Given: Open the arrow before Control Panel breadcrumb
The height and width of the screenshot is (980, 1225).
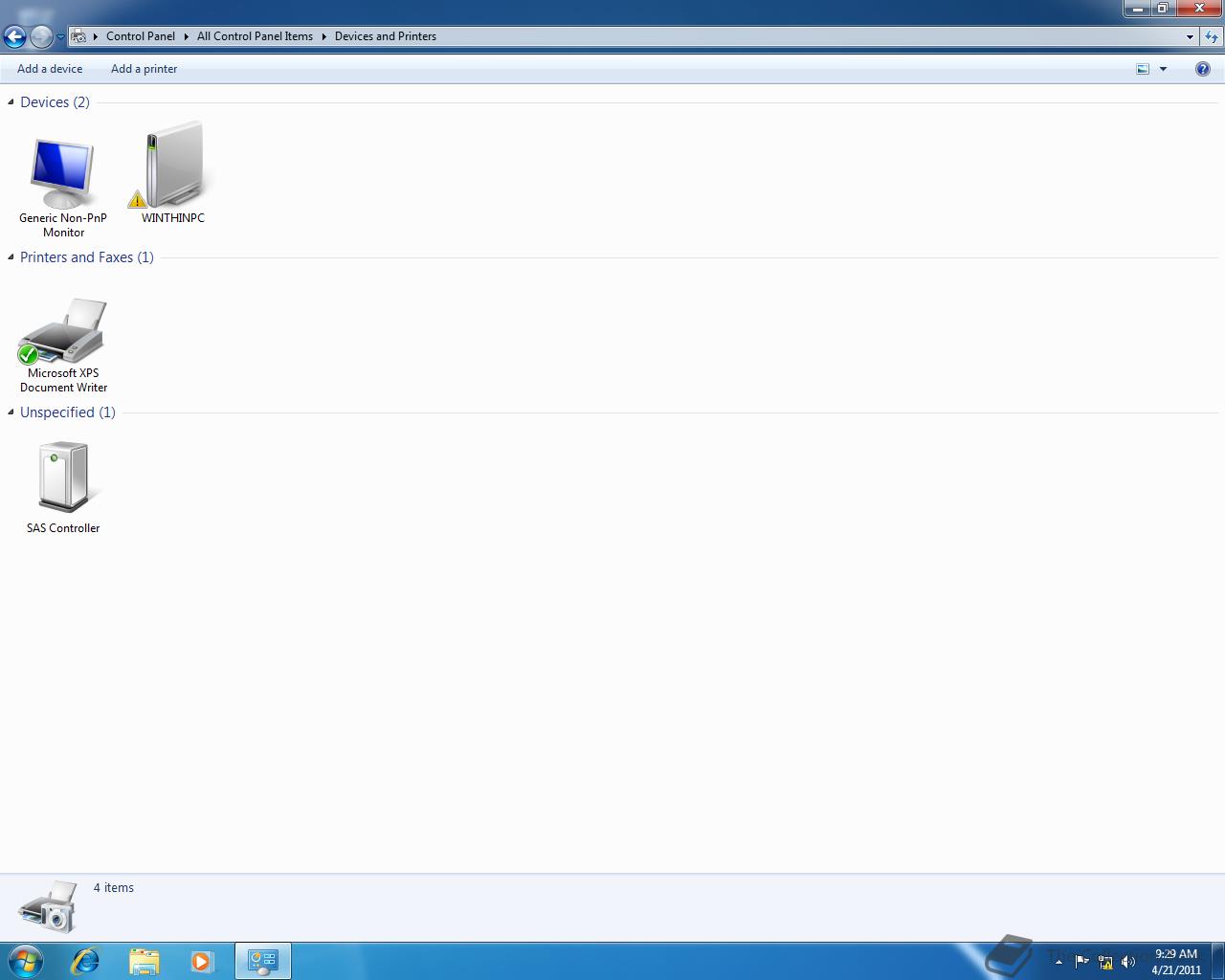Looking at the screenshot, I should (96, 36).
